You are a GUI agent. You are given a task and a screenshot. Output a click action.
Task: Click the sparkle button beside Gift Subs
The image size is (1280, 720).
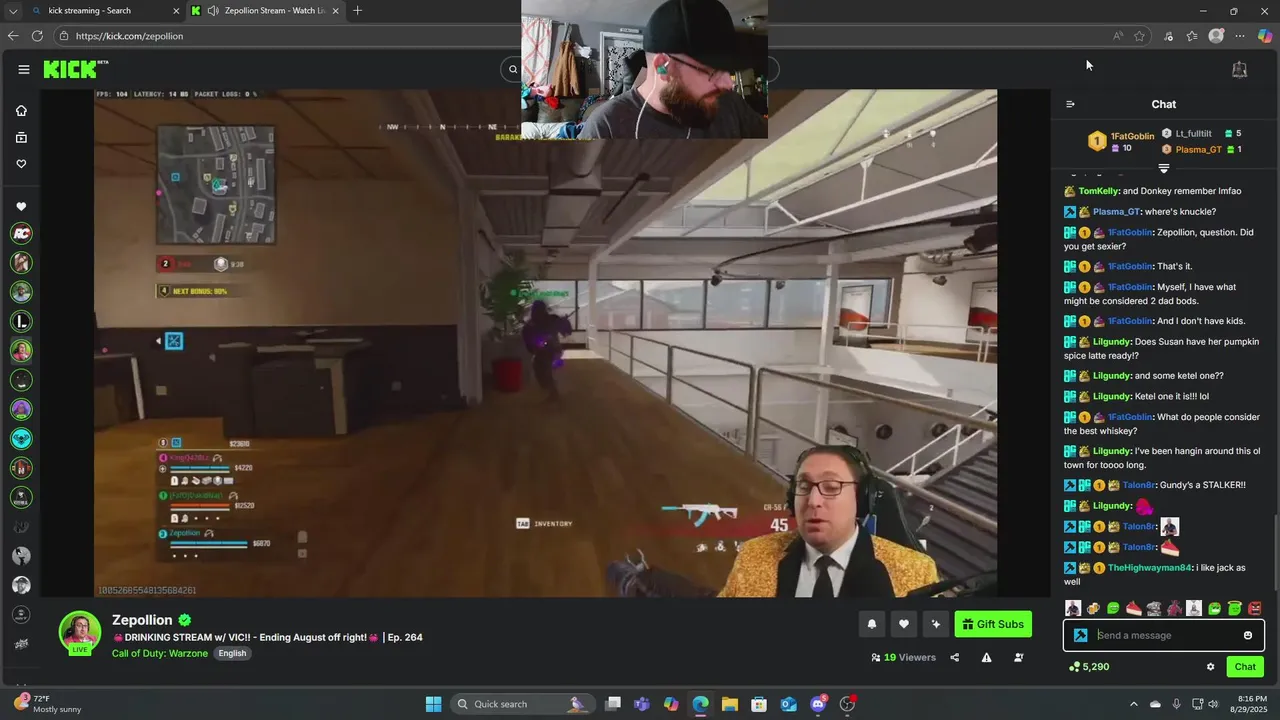point(935,624)
